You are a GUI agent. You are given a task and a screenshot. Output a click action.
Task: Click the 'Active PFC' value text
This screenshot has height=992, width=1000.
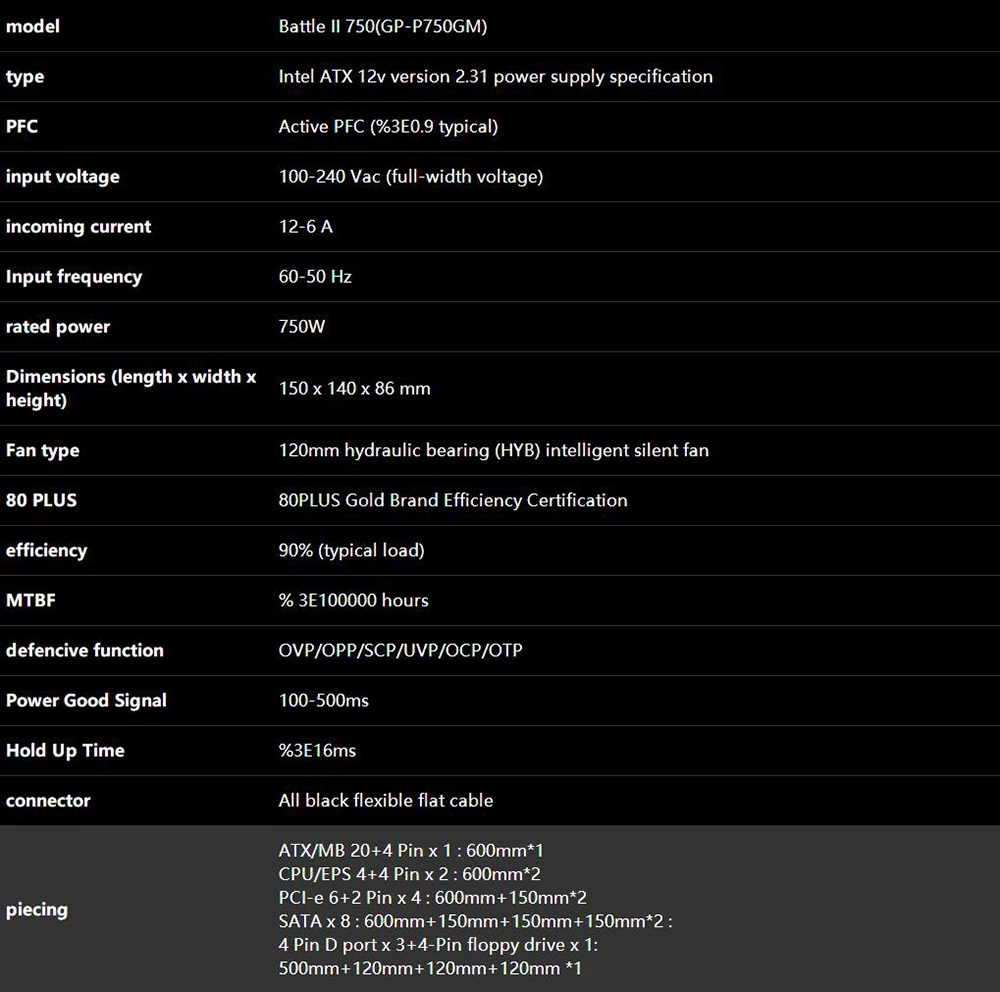point(388,127)
